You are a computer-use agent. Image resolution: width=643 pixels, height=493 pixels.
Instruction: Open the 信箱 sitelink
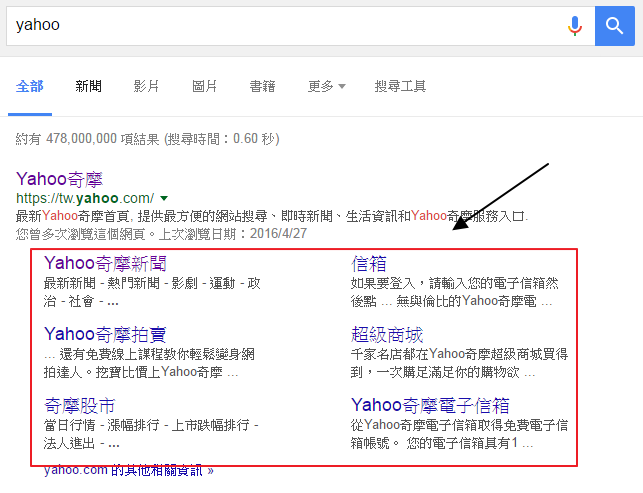[x=369, y=263]
